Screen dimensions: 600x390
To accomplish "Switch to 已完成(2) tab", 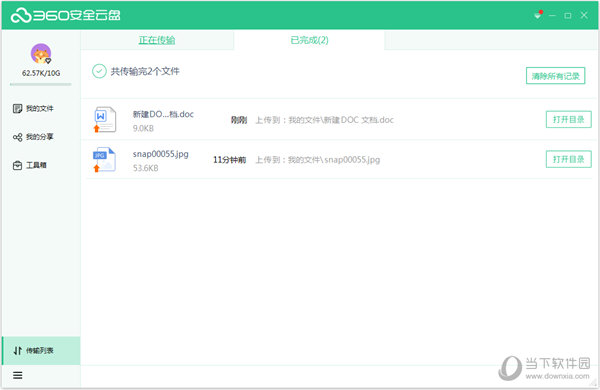I will point(309,40).
